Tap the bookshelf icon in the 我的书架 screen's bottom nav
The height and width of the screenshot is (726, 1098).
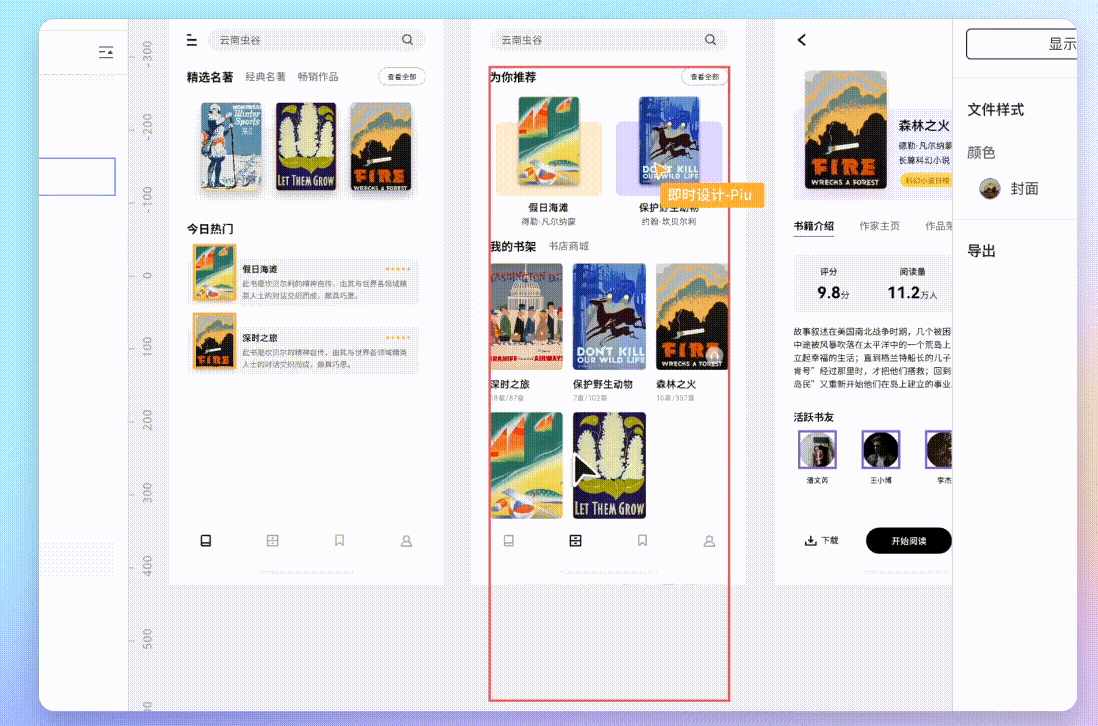(576, 540)
